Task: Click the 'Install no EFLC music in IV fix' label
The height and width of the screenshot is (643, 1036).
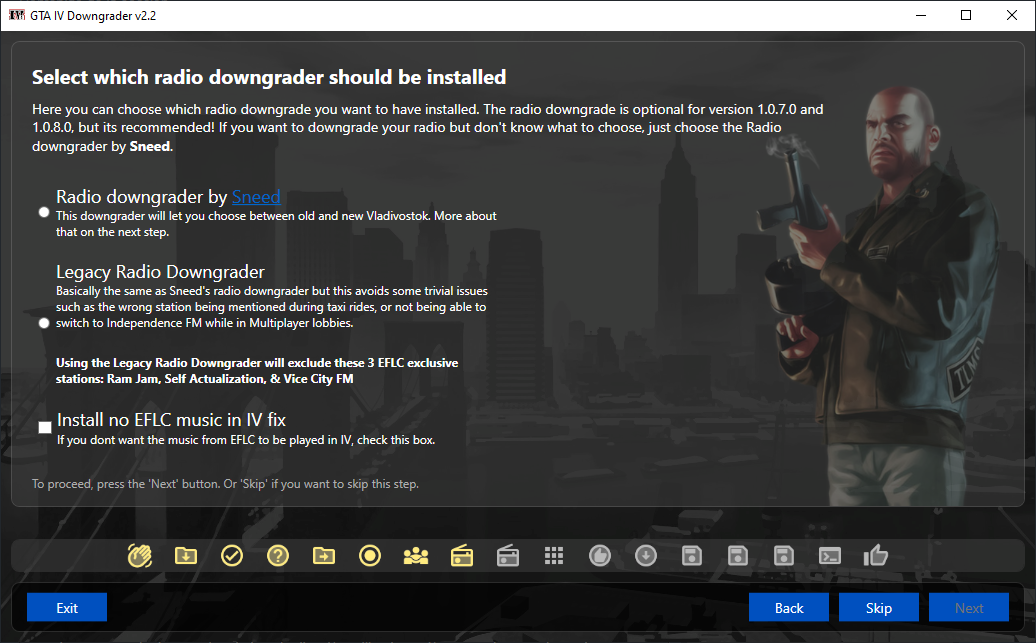Action: pos(171,420)
